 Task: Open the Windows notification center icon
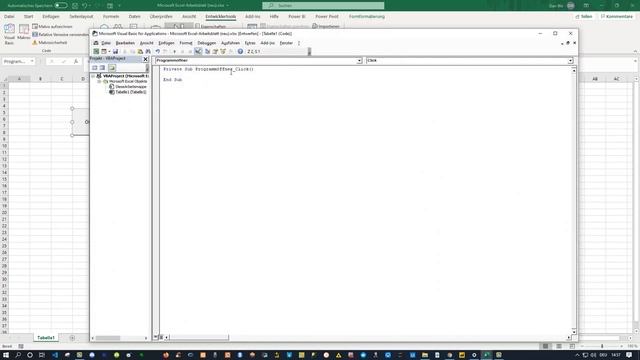(629, 355)
